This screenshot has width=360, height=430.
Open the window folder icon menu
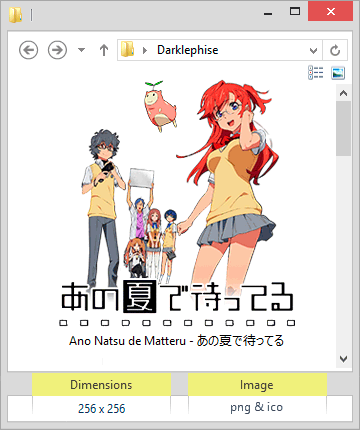coord(15,15)
